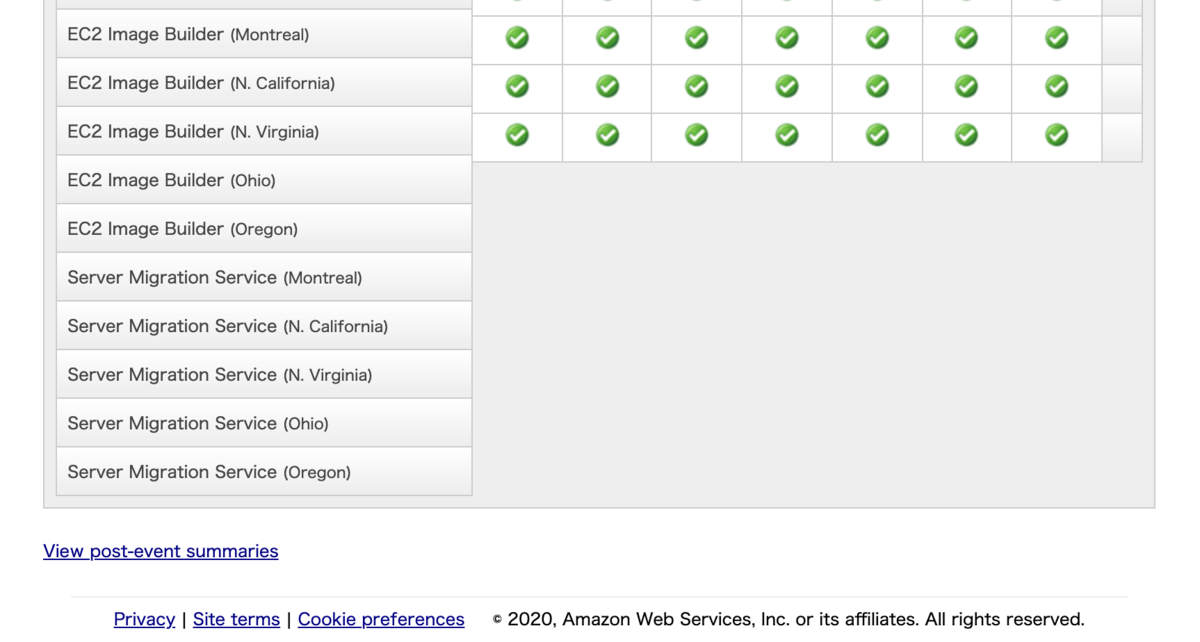Open Cookie preferences footer link

click(381, 619)
